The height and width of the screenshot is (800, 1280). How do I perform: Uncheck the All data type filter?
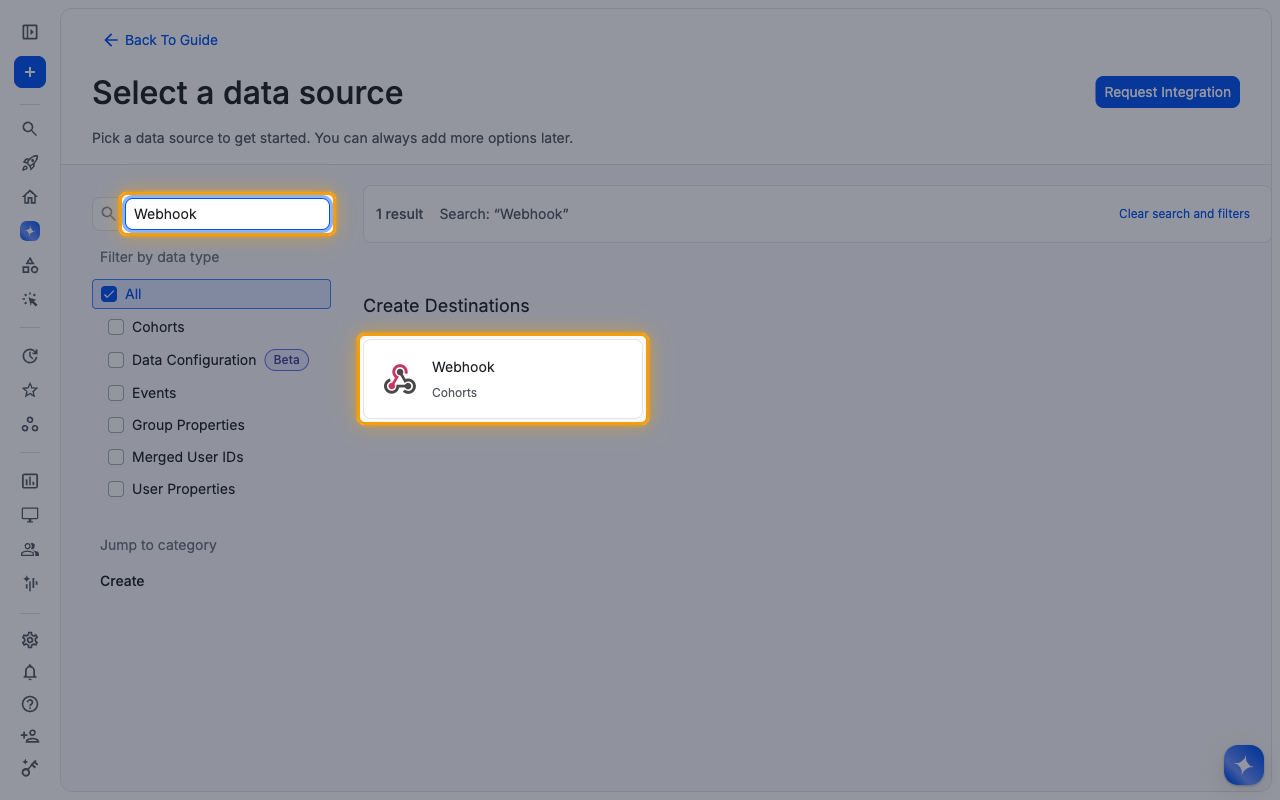pos(110,294)
